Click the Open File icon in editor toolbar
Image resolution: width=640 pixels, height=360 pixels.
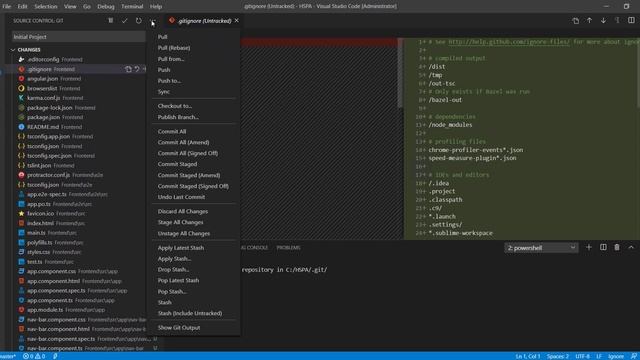point(576,20)
